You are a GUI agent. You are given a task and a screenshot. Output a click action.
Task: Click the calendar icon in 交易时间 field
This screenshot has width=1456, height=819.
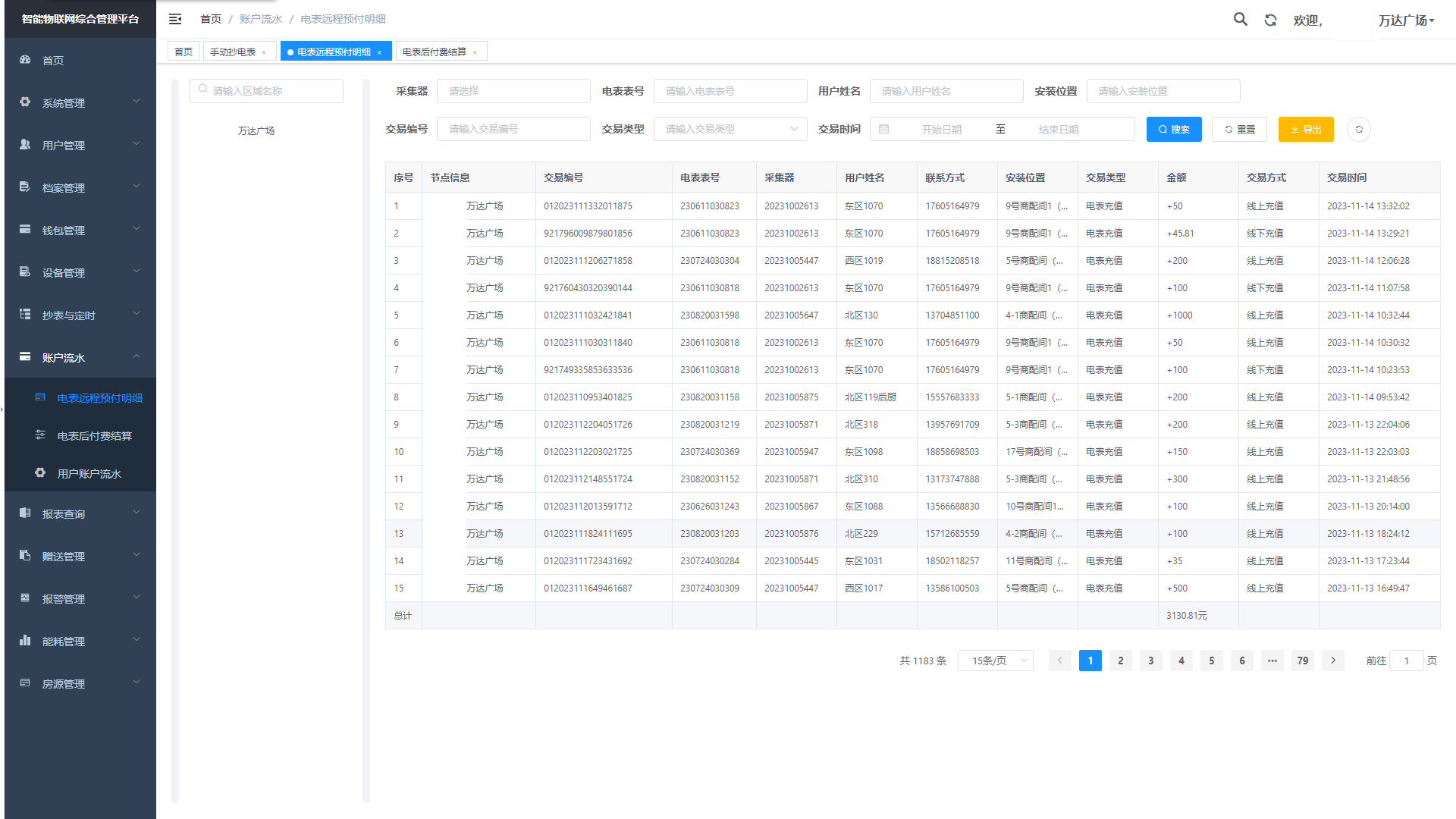click(x=883, y=130)
